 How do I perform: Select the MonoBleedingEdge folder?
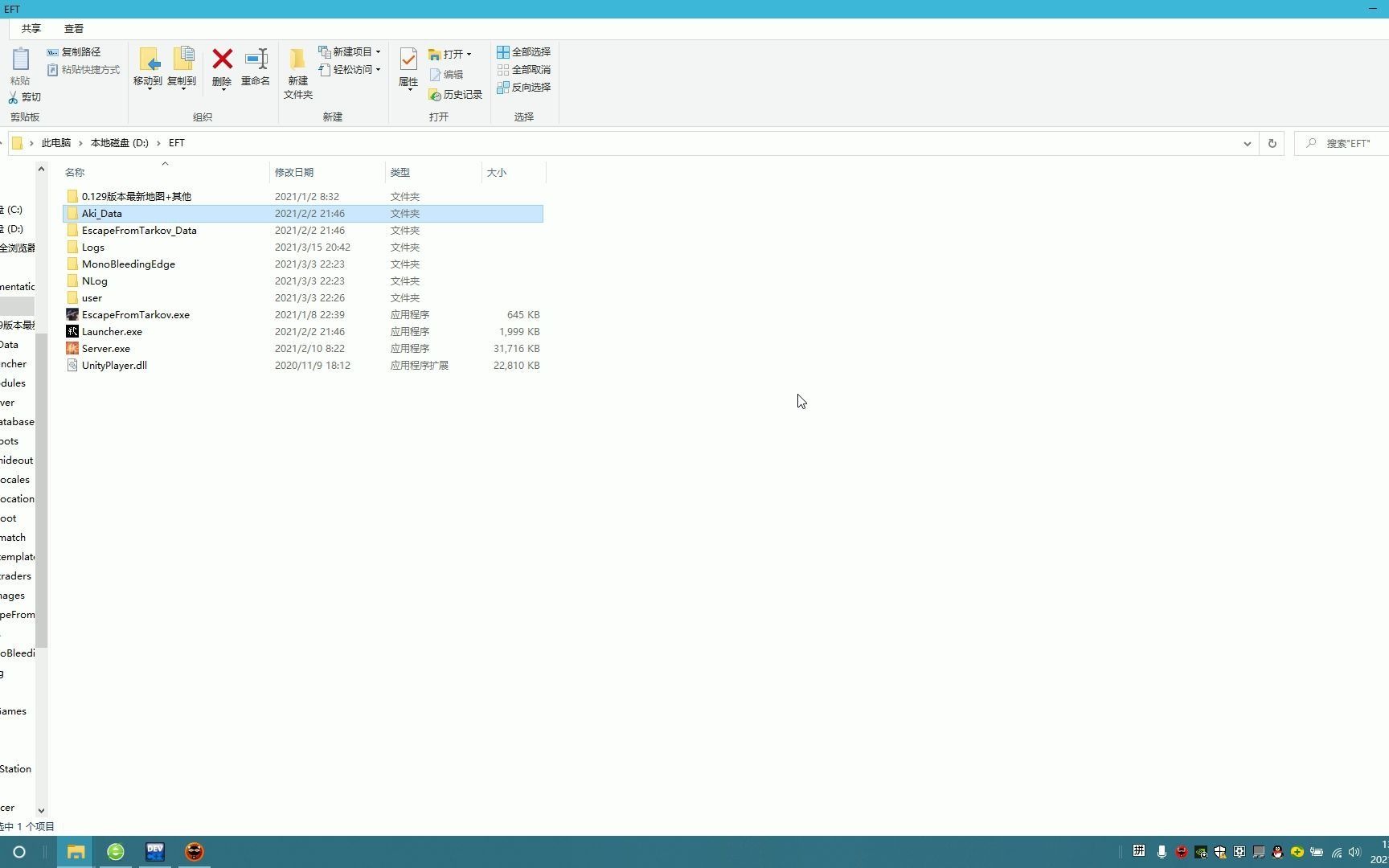coord(303,264)
